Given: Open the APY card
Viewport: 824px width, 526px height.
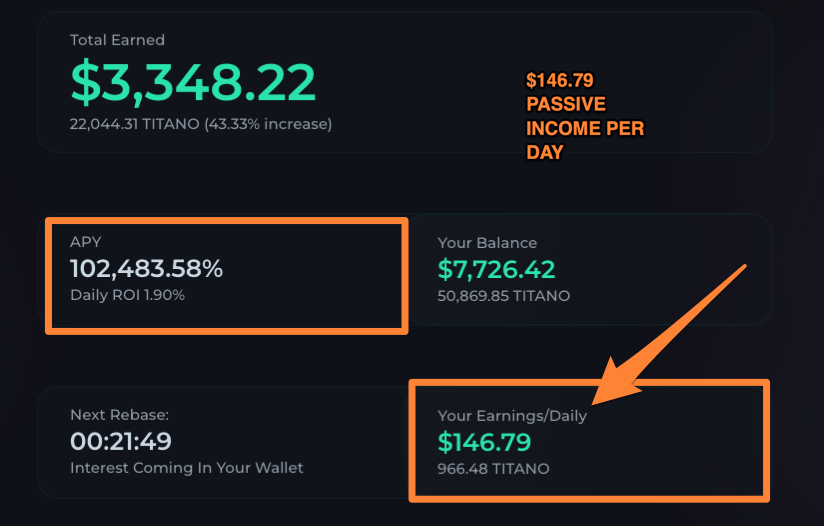Looking at the screenshot, I should tap(226, 276).
